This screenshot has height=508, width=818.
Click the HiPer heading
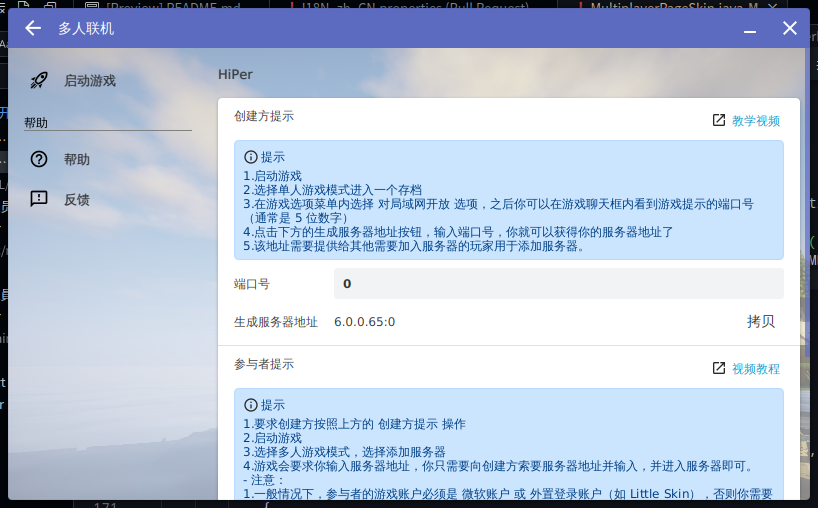(x=235, y=75)
